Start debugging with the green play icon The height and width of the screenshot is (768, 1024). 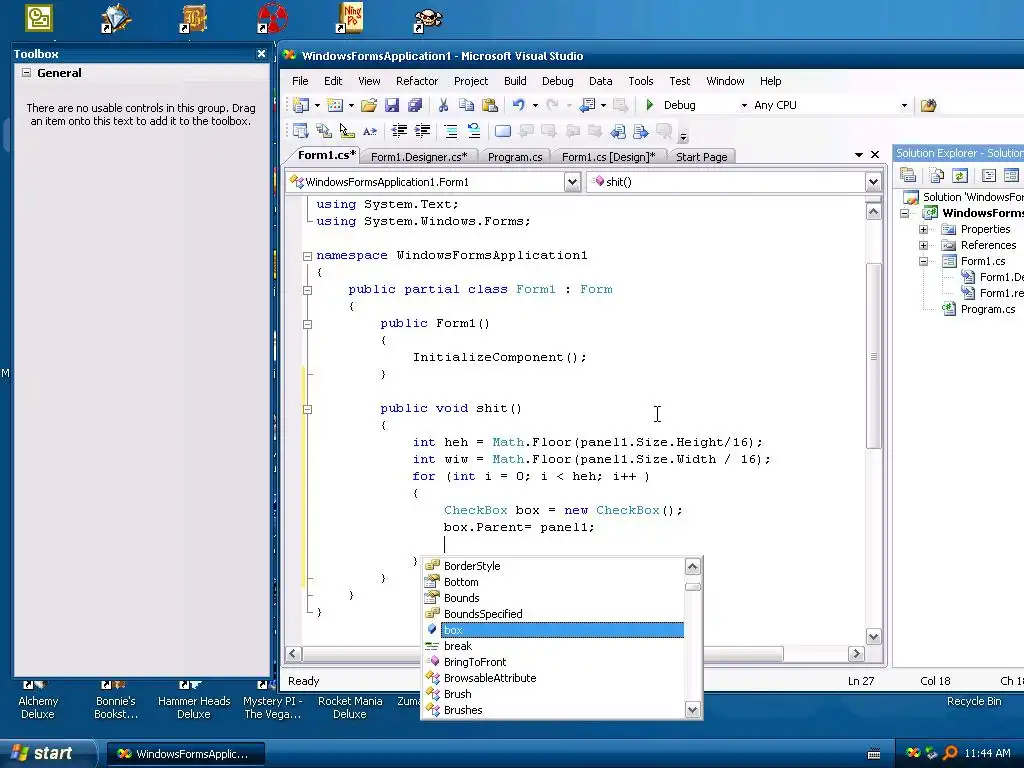tap(650, 105)
